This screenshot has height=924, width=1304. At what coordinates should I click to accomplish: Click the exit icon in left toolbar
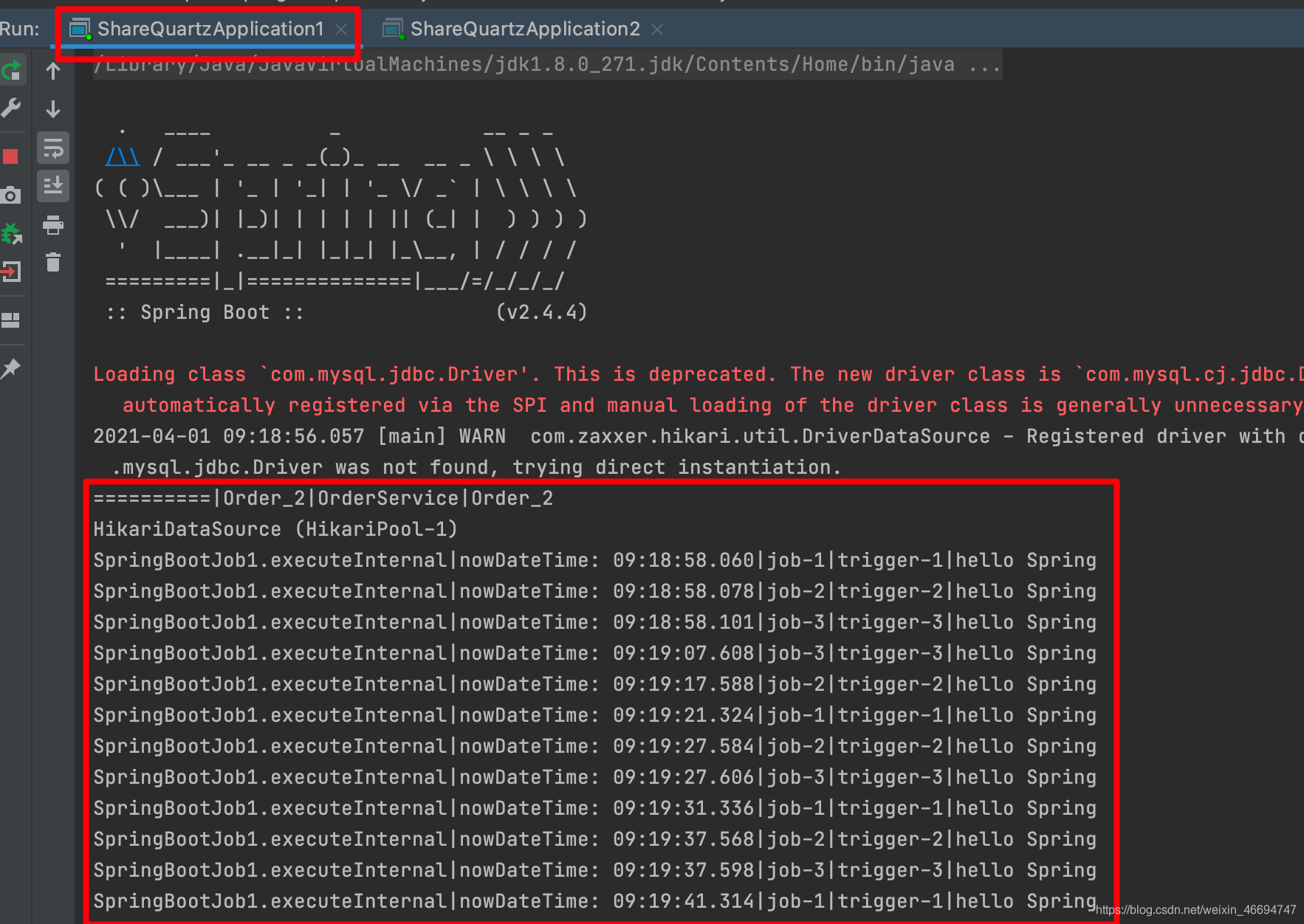[x=10, y=272]
